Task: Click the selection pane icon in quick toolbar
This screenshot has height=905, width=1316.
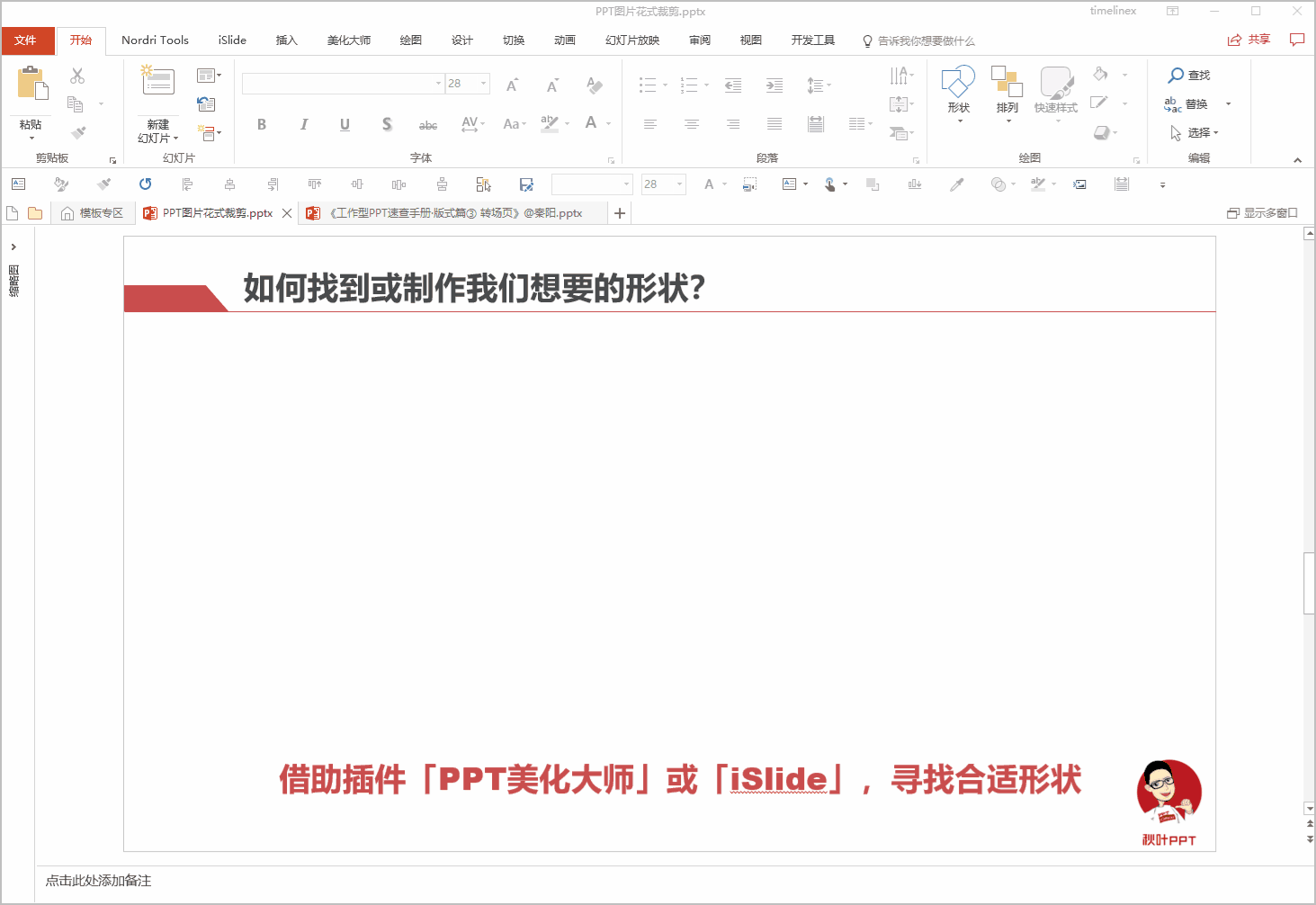Action: [483, 184]
